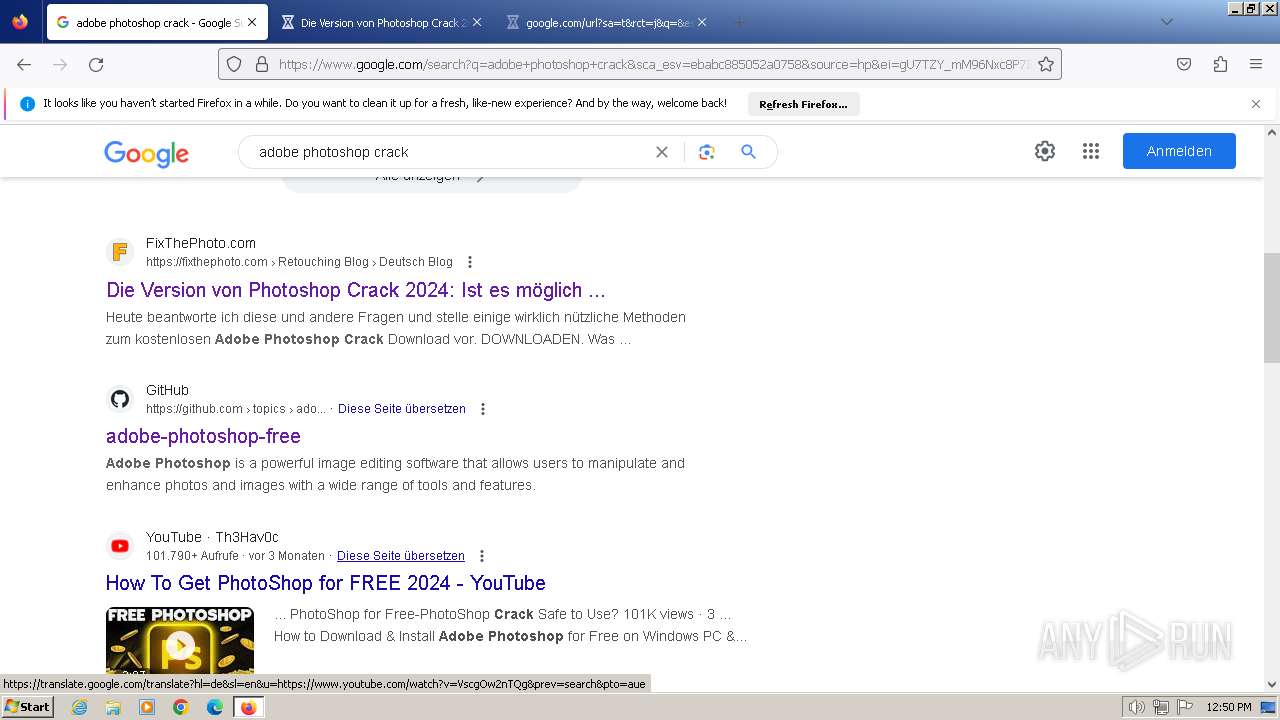The image size is (1280, 720).
Task: Go to Google homepage via logo
Action: 147,153
